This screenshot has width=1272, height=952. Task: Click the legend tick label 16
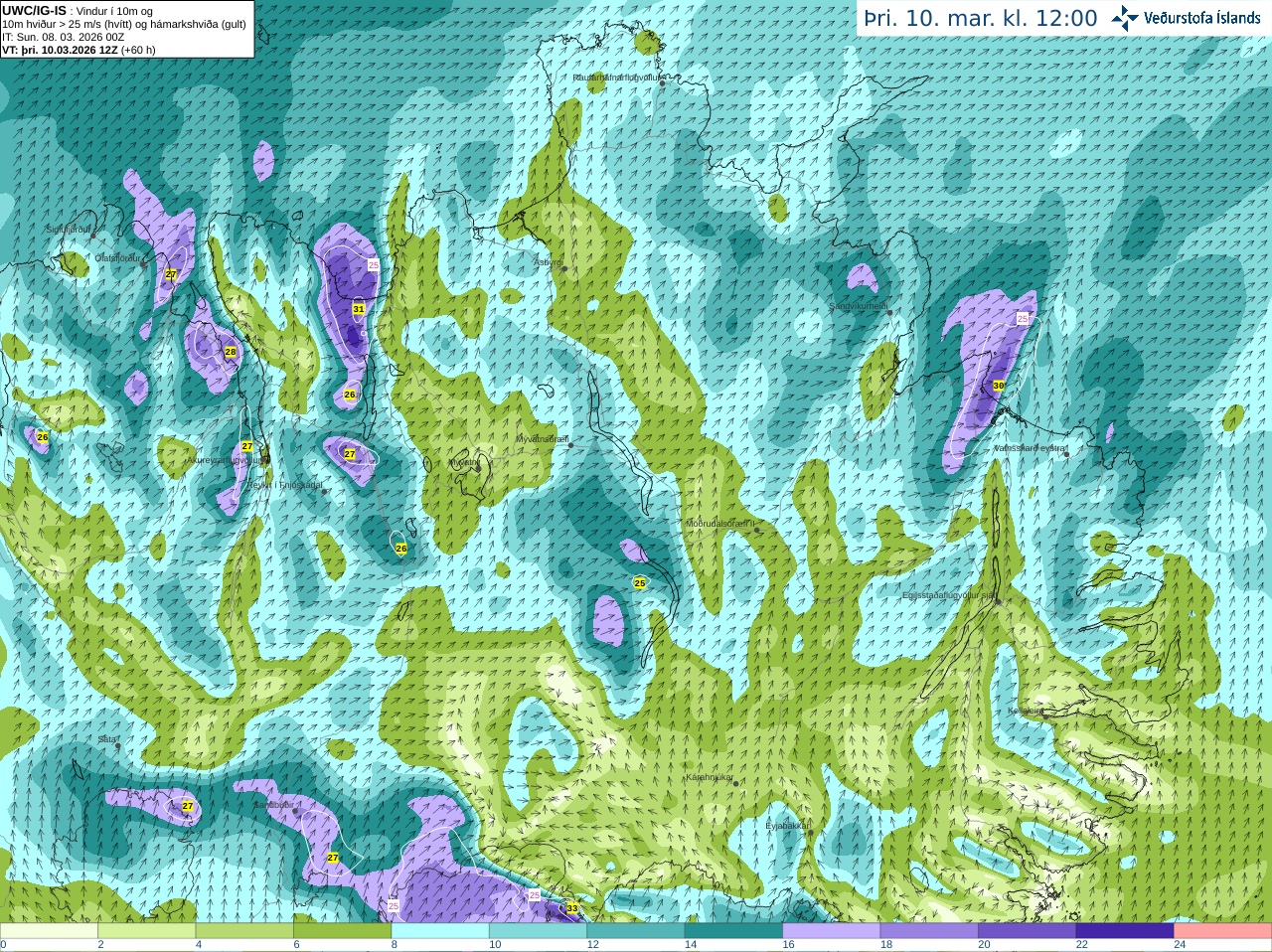[788, 945]
